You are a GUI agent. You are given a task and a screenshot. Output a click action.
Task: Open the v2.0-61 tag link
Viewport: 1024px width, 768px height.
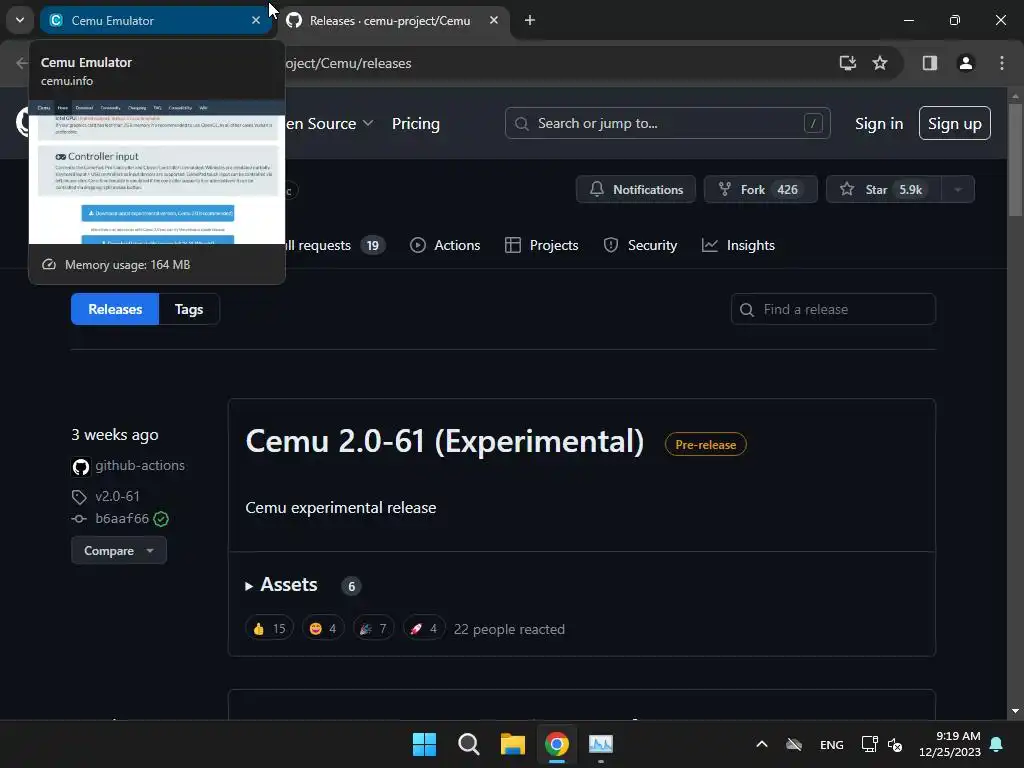click(118, 496)
